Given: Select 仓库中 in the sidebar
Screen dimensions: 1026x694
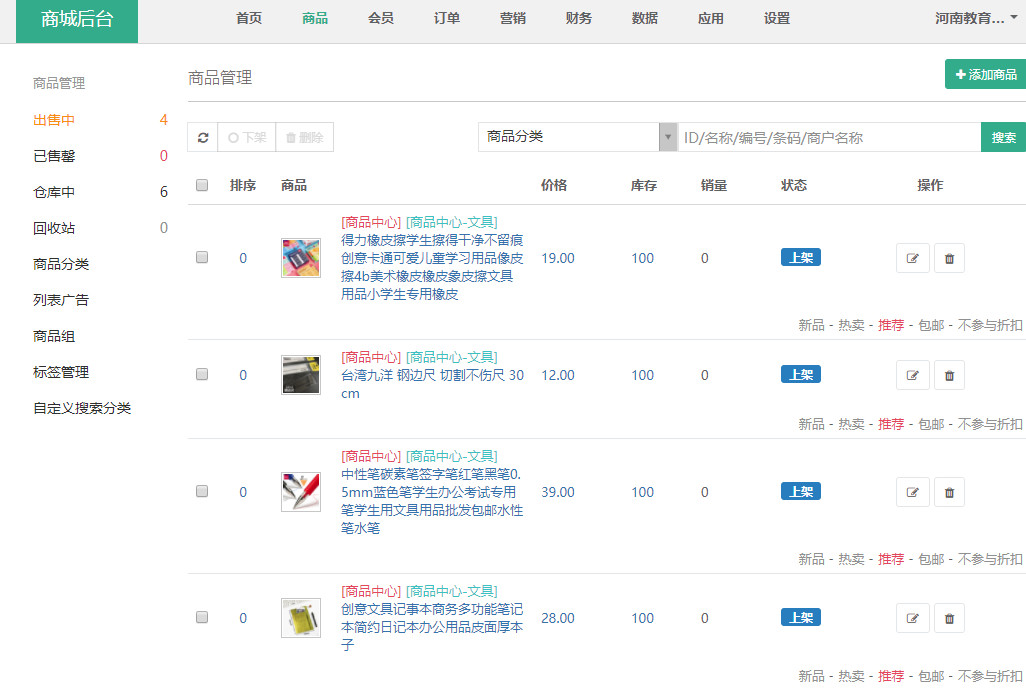Looking at the screenshot, I should (x=54, y=192).
